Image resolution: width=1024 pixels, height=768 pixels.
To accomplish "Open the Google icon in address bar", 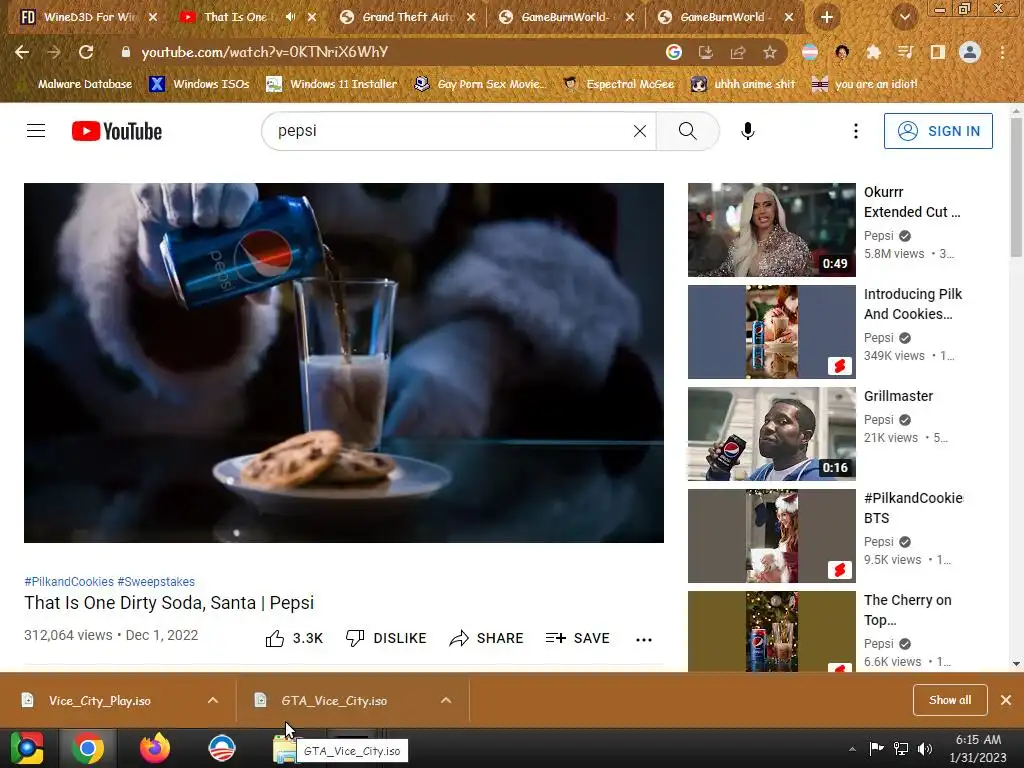I will [674, 52].
